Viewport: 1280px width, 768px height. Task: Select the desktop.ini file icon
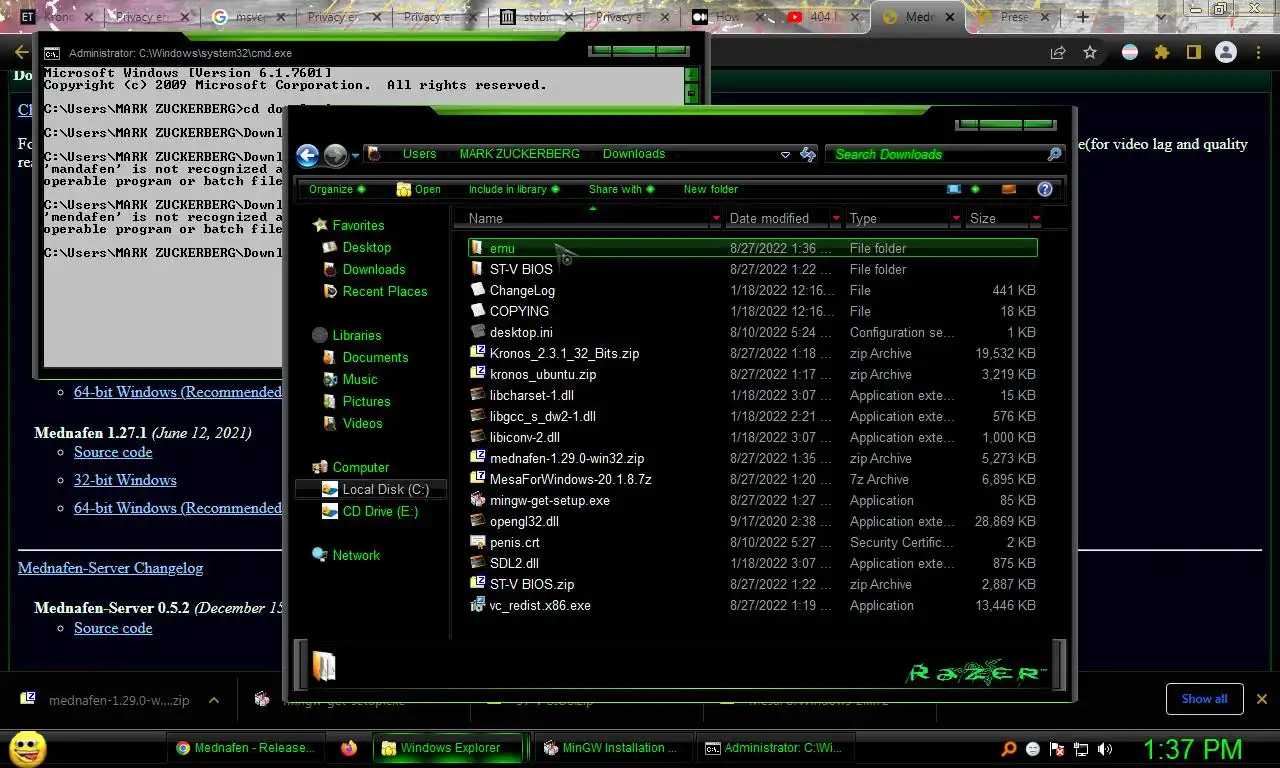[478, 332]
